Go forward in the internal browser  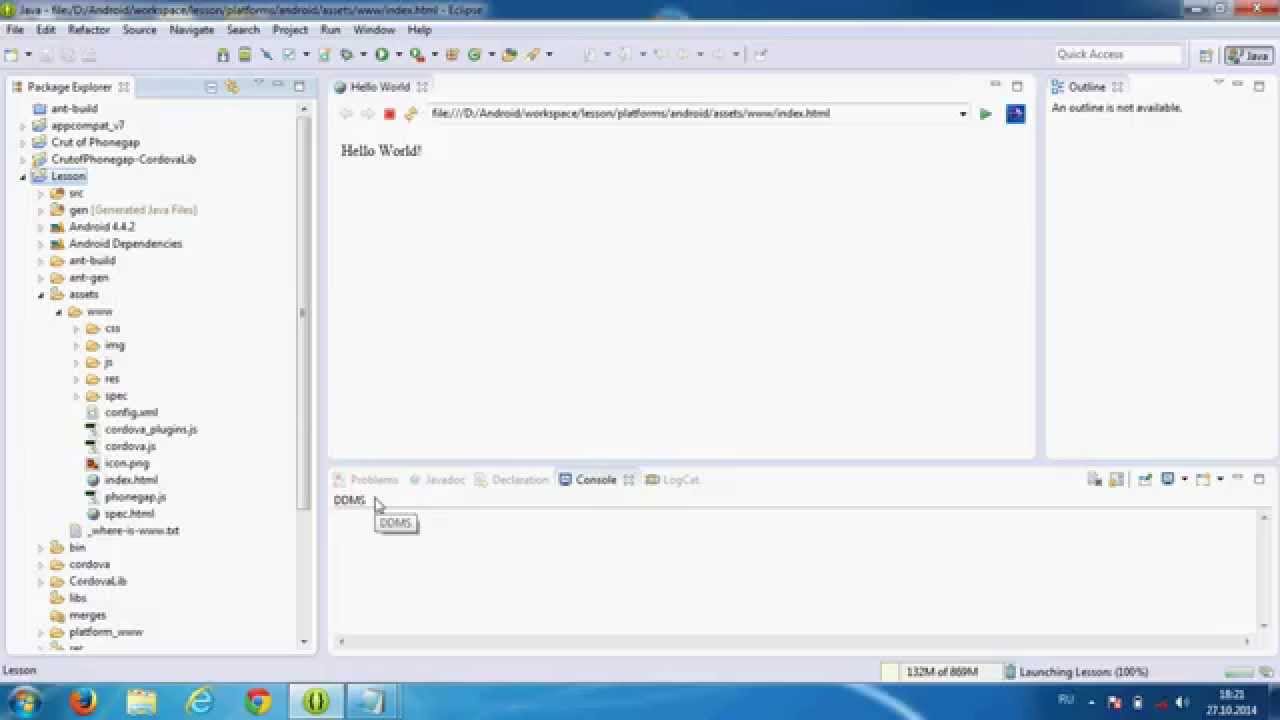point(368,114)
